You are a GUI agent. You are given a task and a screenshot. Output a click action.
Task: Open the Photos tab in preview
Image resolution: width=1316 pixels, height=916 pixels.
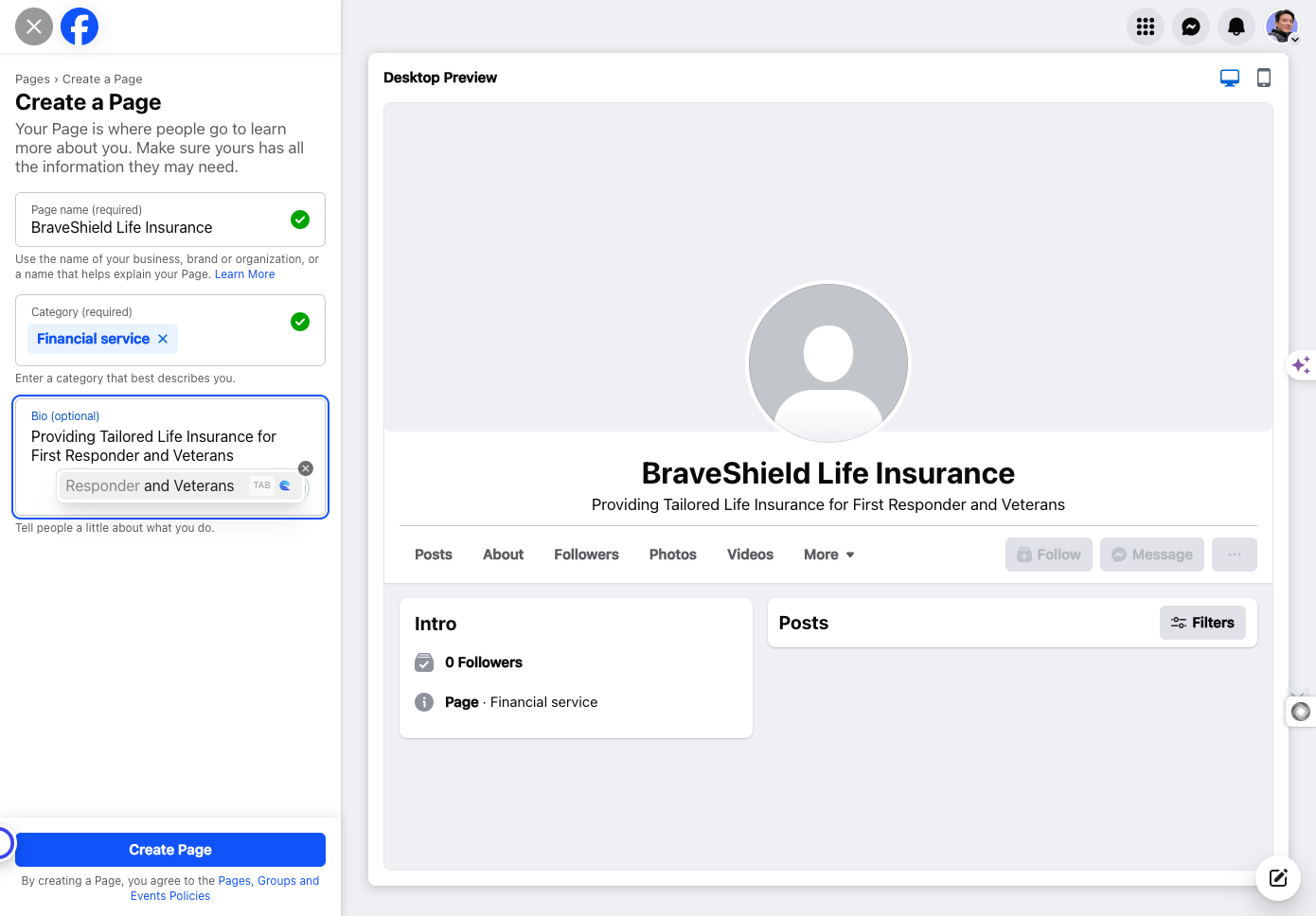pyautogui.click(x=673, y=555)
